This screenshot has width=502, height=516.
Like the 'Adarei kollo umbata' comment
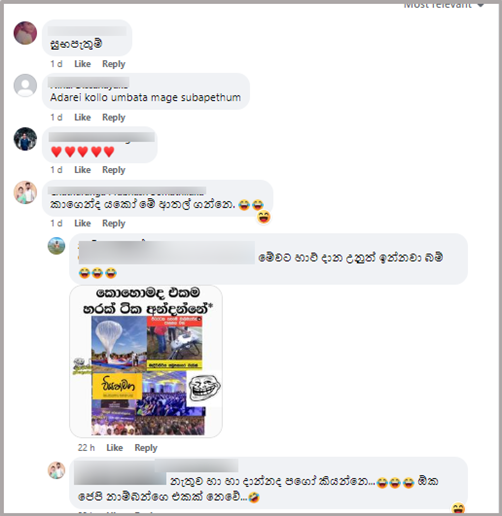click(x=82, y=117)
